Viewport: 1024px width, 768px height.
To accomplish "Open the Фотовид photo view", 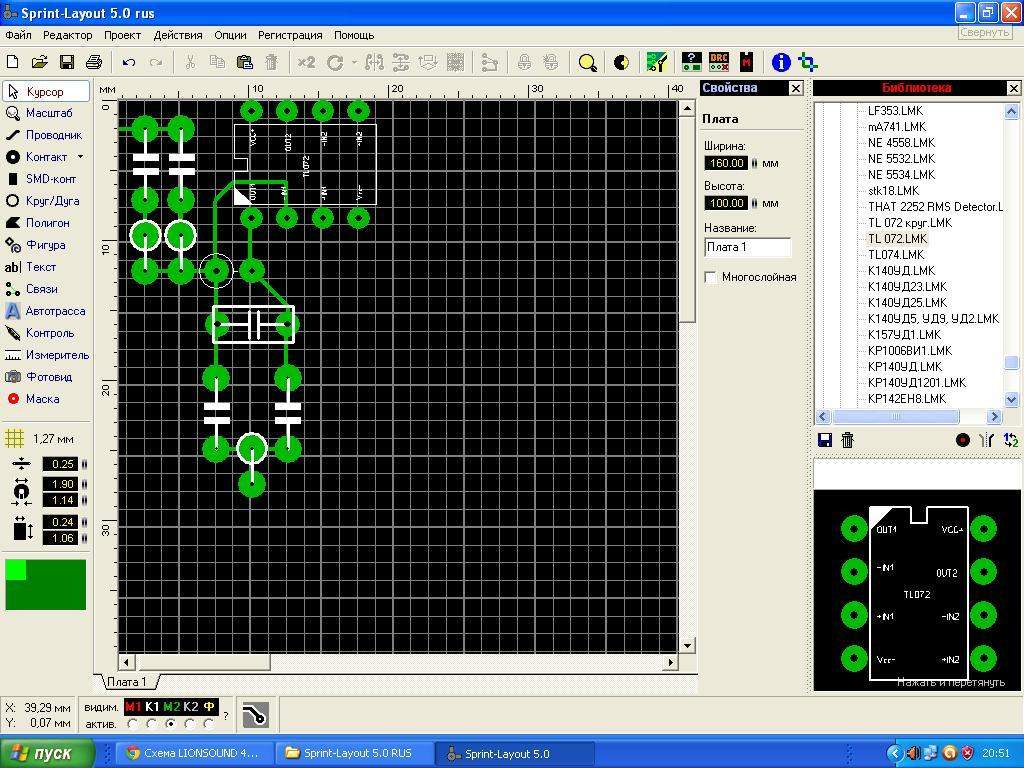I will click(44, 377).
